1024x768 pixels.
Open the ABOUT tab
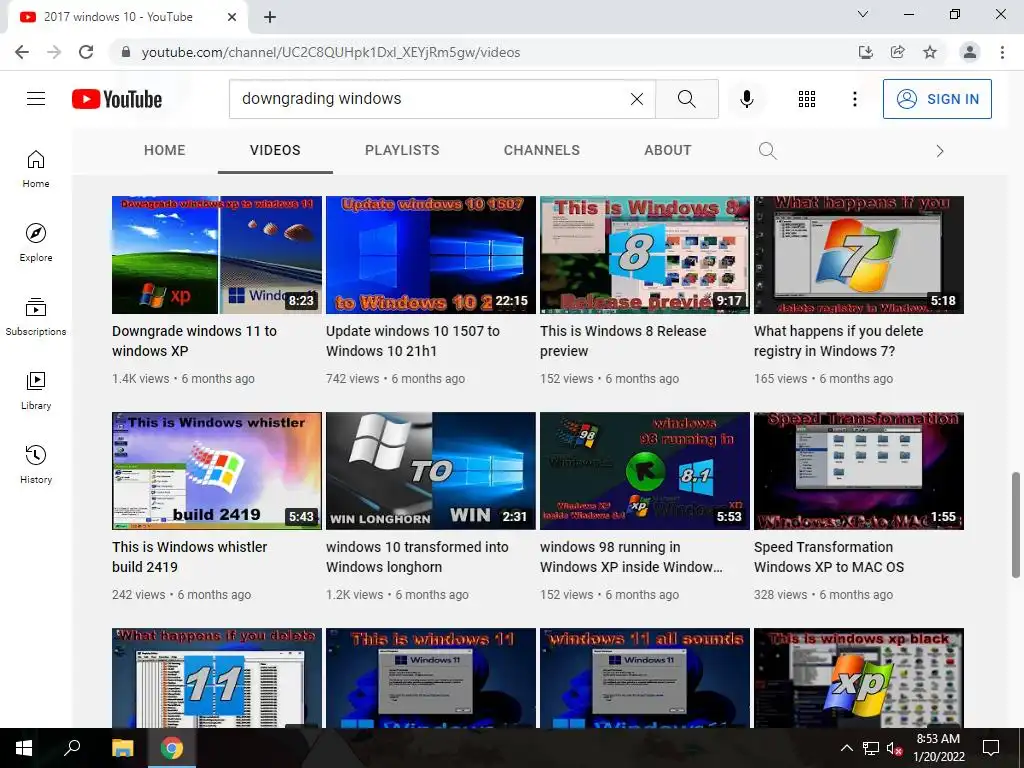tap(667, 150)
